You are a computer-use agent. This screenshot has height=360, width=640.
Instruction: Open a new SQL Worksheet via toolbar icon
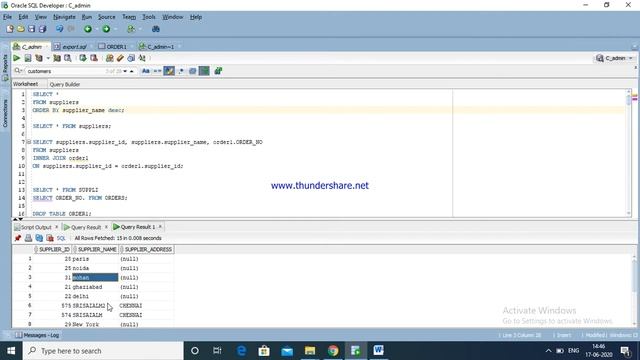[131, 29]
